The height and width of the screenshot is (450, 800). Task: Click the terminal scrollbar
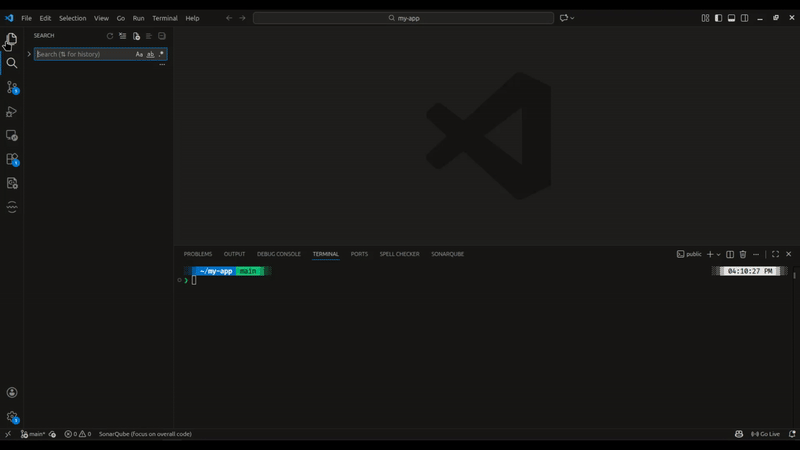[794, 276]
